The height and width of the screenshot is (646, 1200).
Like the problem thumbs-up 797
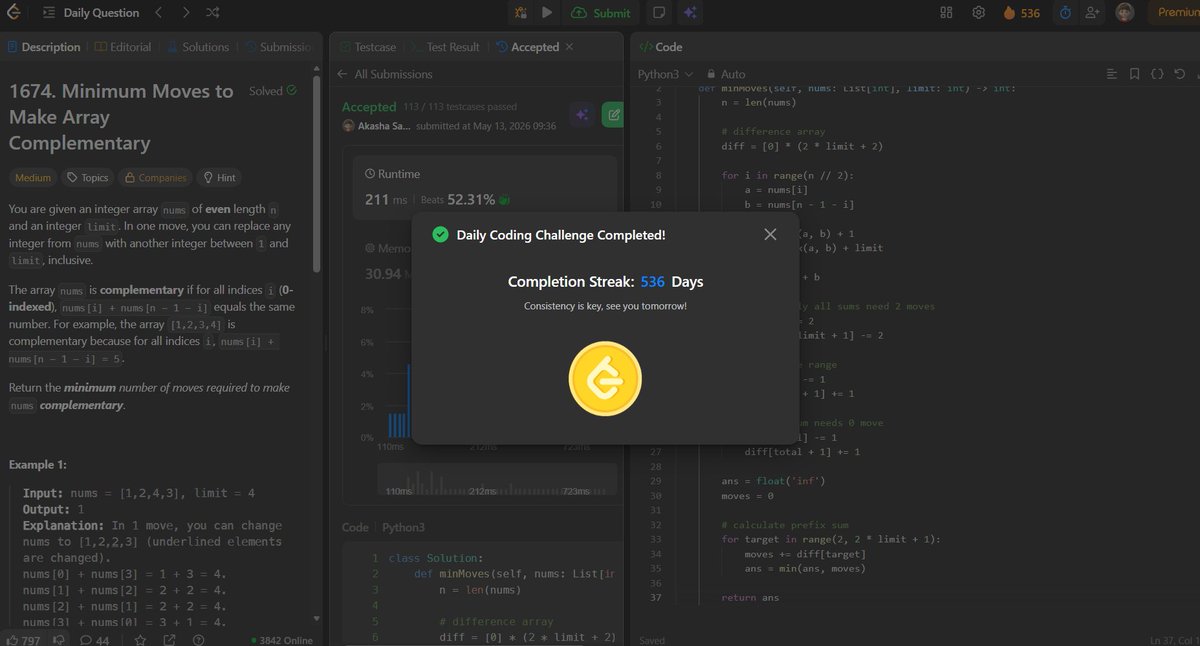pyautogui.click(x=24, y=640)
